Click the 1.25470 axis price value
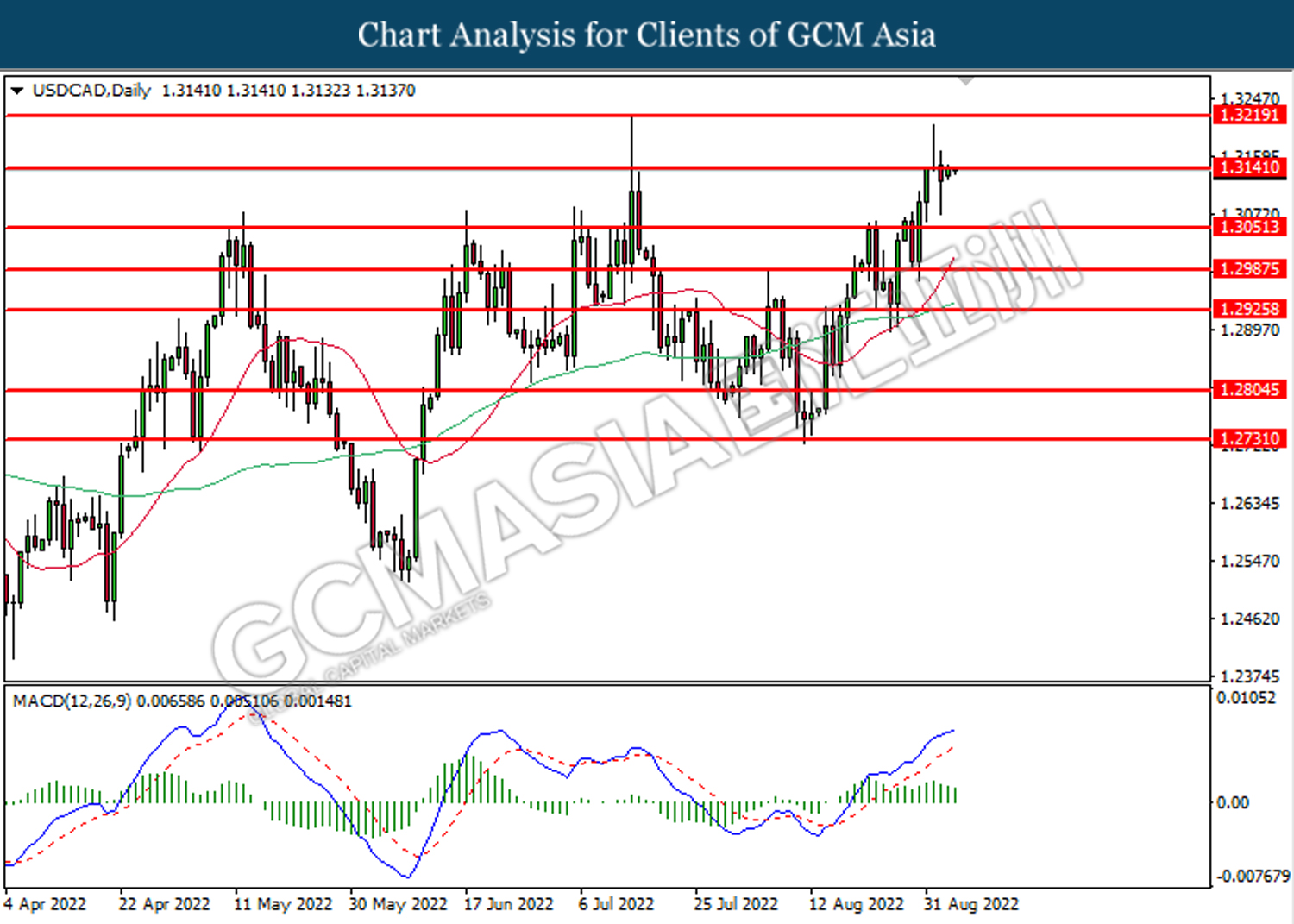1294x924 pixels. click(x=1250, y=562)
